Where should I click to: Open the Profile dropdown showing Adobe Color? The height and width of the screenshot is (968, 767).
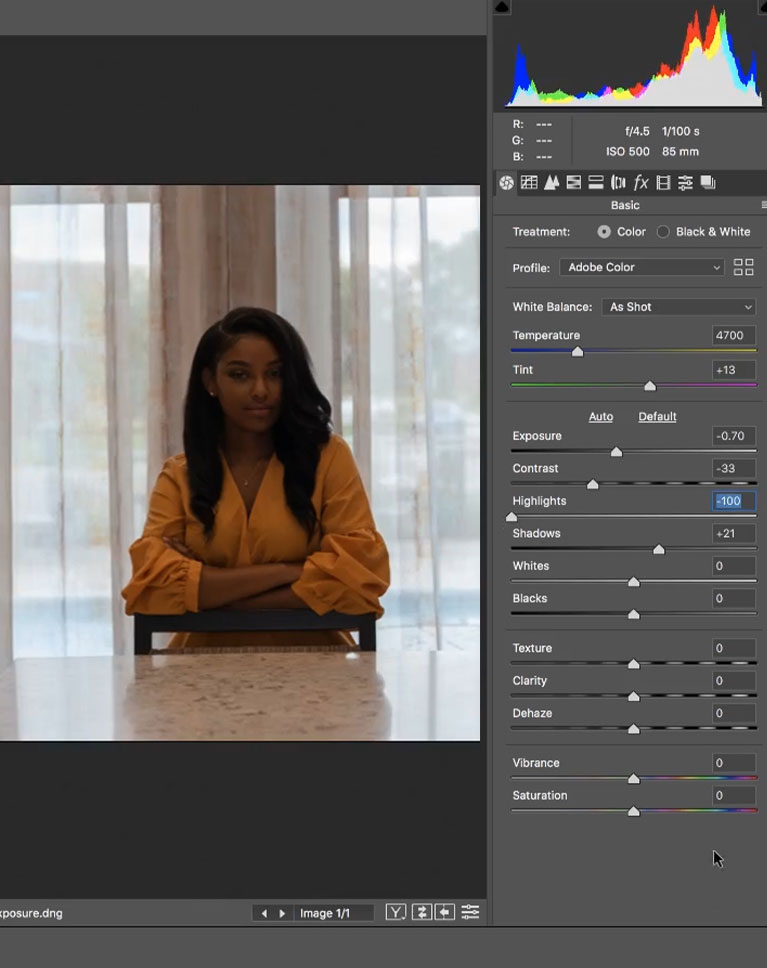[641, 267]
